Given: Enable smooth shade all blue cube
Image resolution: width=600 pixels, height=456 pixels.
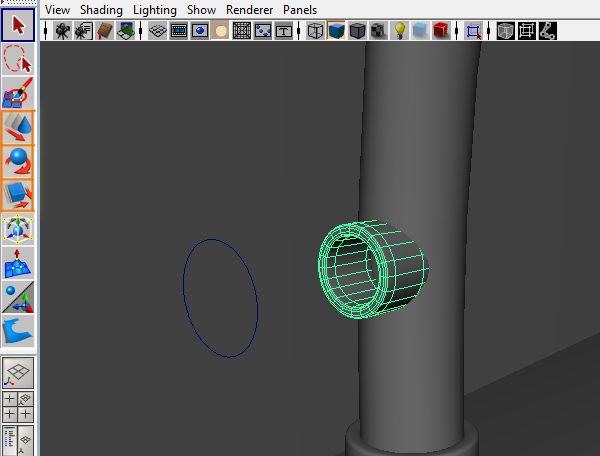Looking at the screenshot, I should click(x=336, y=31).
